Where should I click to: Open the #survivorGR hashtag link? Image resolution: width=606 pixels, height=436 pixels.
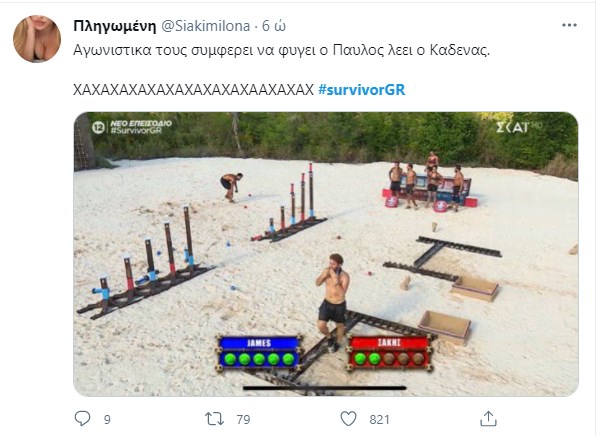361,90
